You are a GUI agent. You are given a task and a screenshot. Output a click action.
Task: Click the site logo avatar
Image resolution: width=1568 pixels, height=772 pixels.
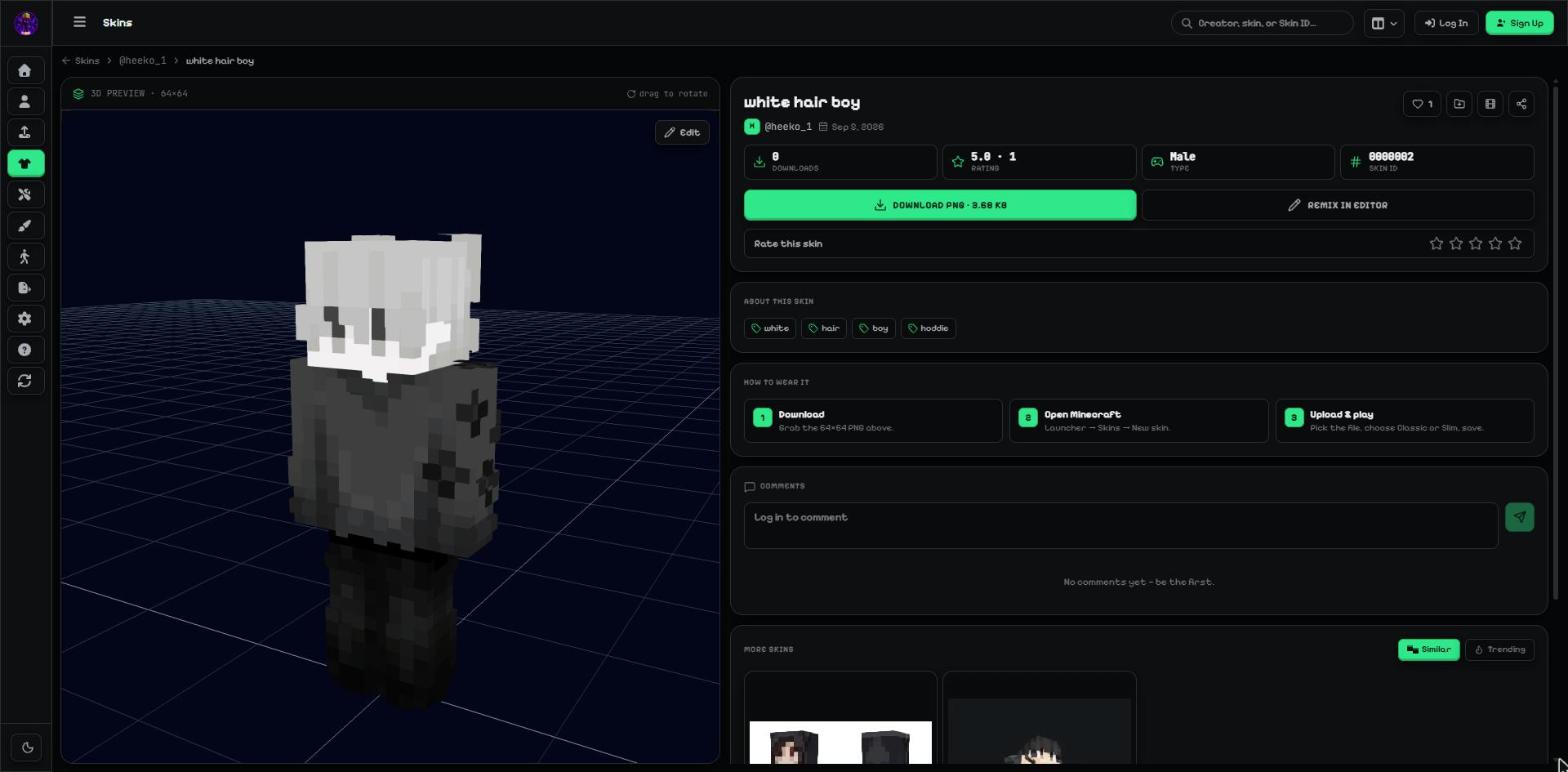coord(26,23)
